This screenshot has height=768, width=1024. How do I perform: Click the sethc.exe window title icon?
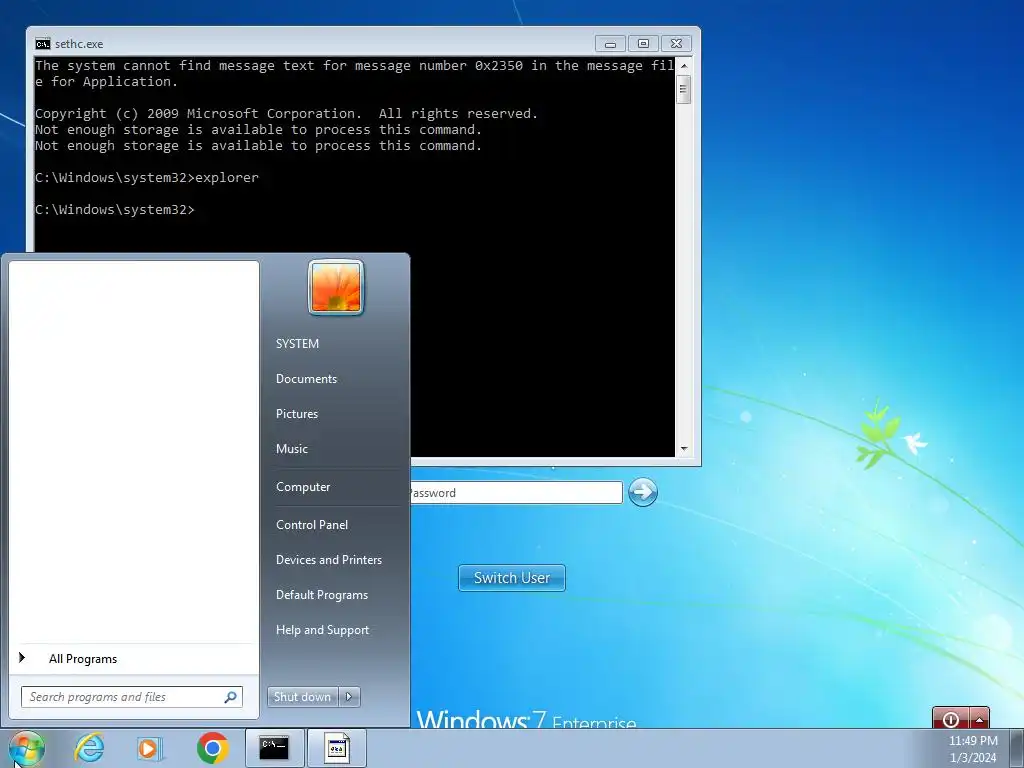coord(42,44)
